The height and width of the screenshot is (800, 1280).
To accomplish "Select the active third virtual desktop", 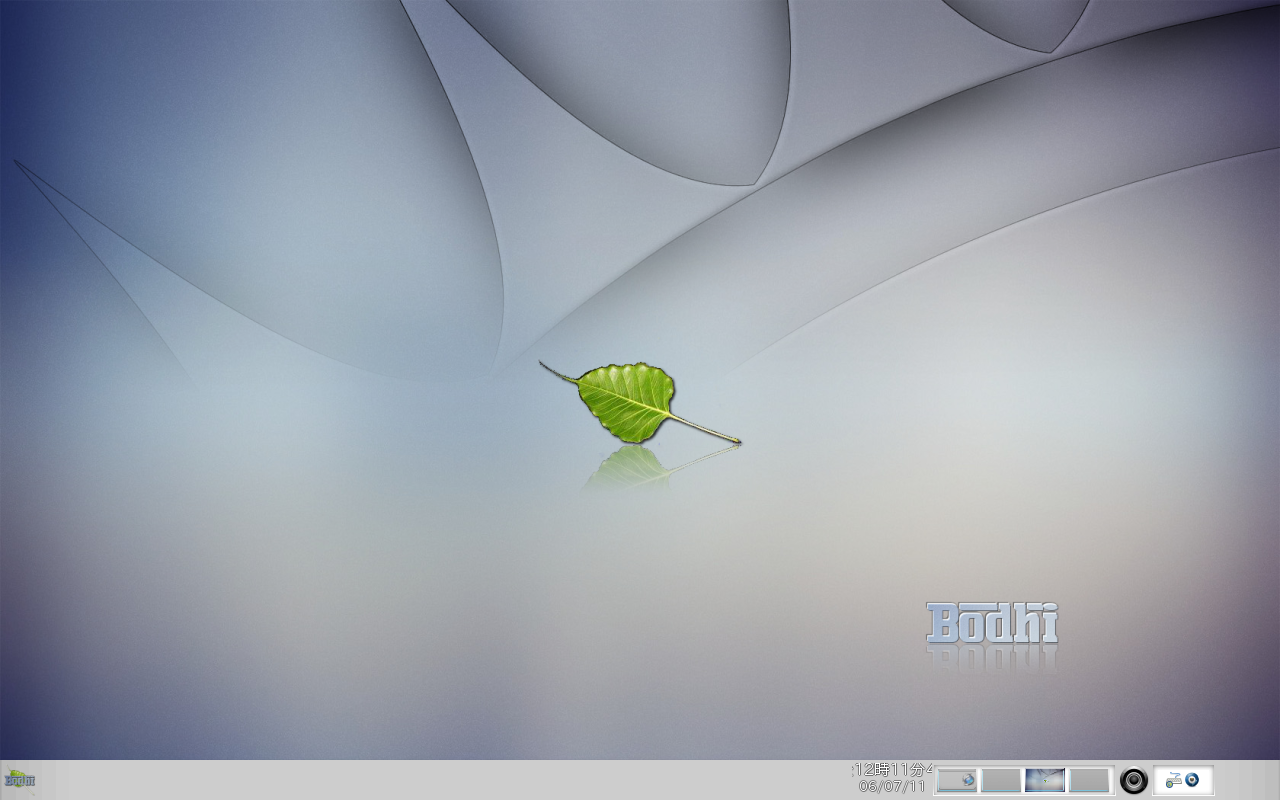I will pyautogui.click(x=1046, y=780).
